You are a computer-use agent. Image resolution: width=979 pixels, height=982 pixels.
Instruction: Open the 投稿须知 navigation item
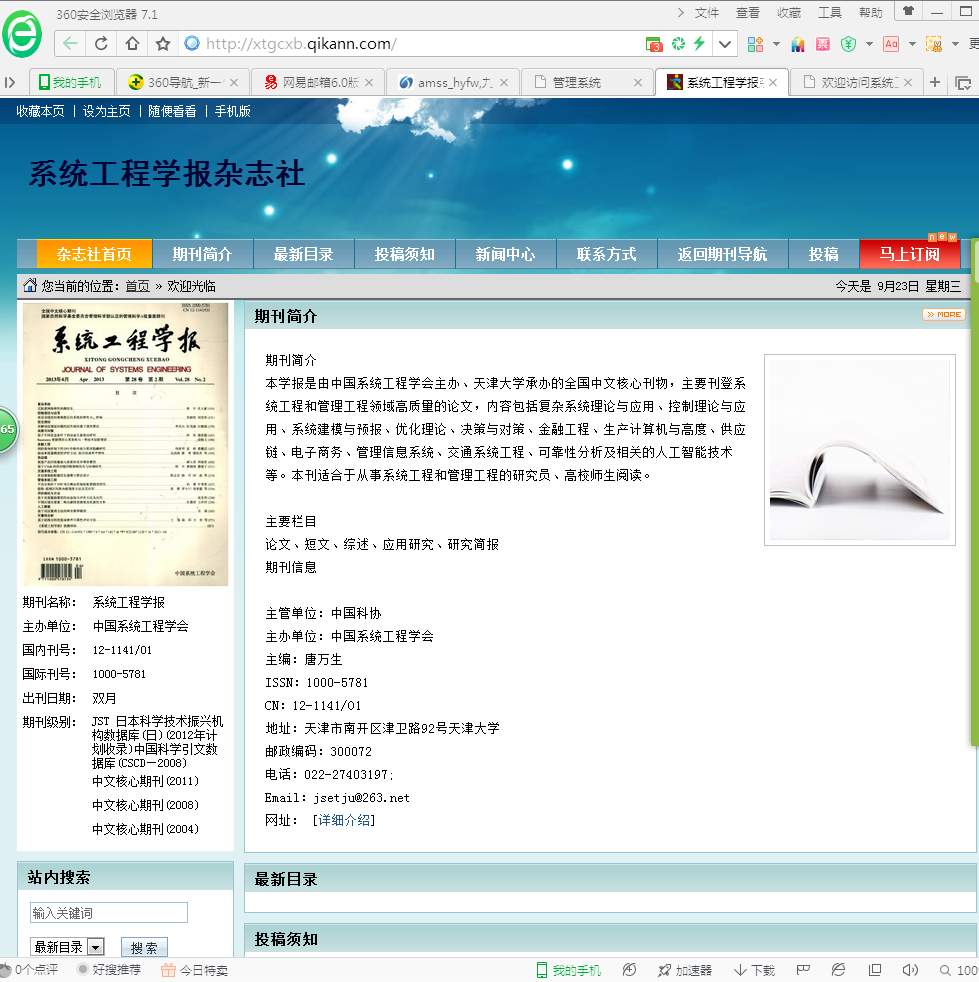[x=405, y=254]
